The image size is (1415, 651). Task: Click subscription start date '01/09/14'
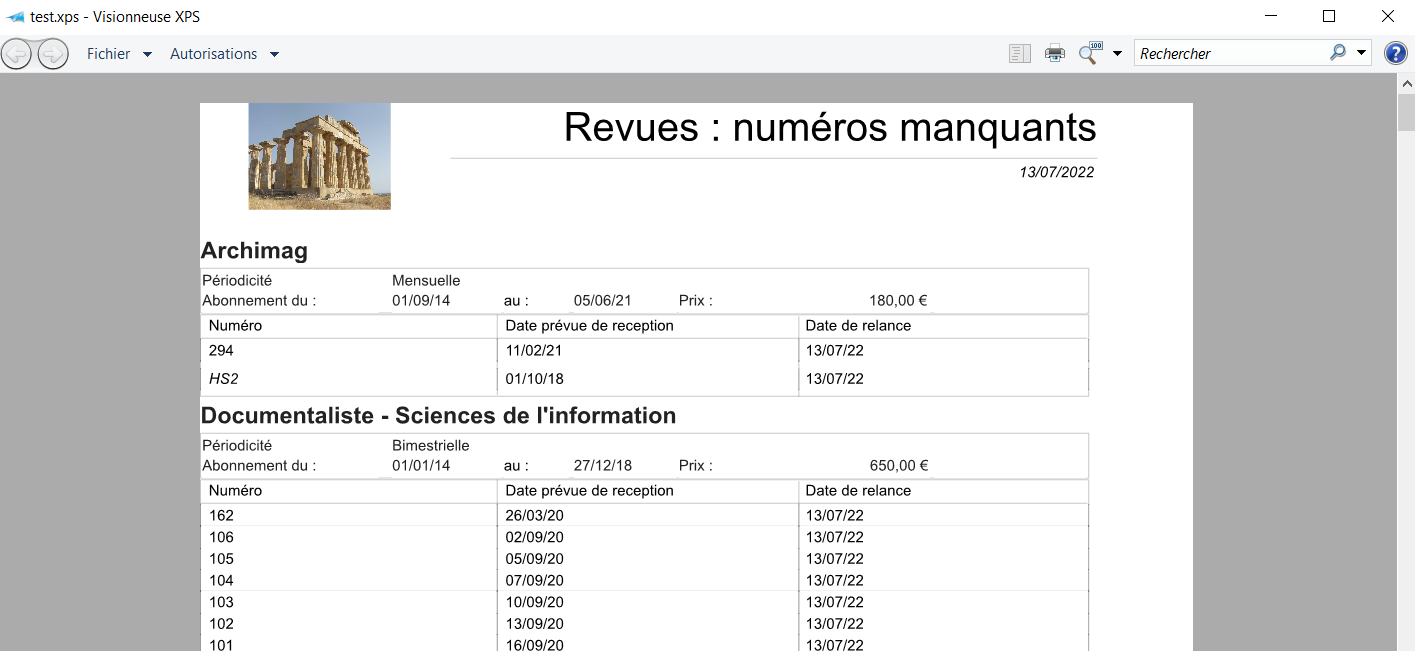[421, 300]
